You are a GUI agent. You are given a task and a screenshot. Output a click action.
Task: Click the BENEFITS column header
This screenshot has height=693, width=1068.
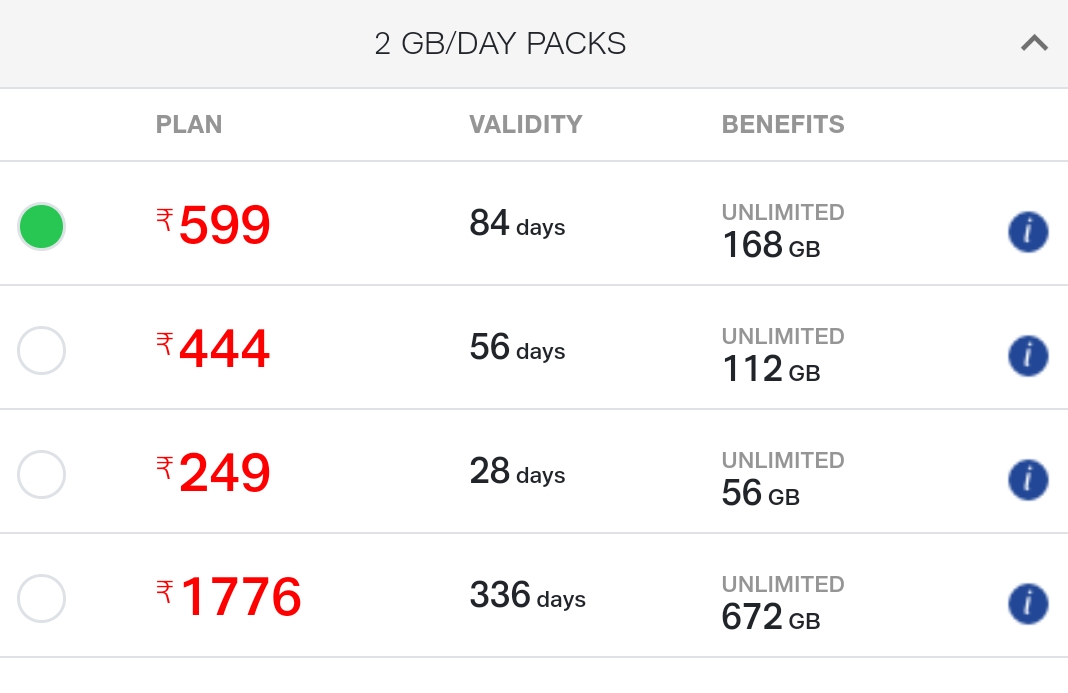[x=783, y=124]
